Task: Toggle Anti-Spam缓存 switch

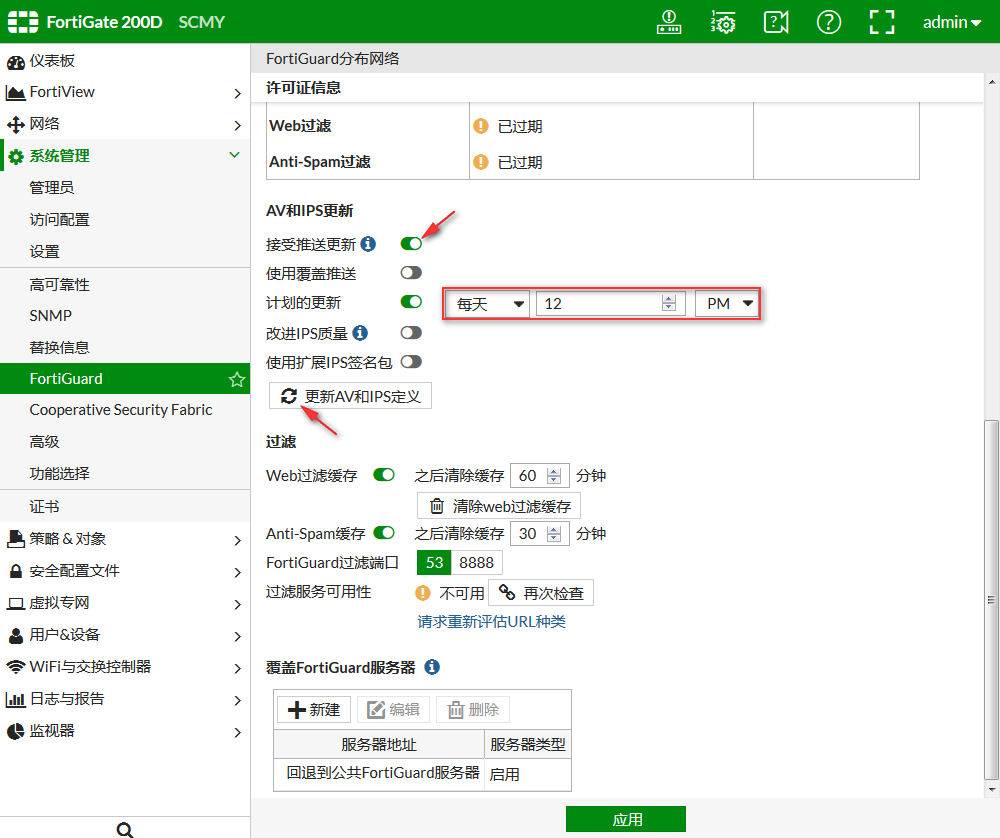Action: point(384,533)
